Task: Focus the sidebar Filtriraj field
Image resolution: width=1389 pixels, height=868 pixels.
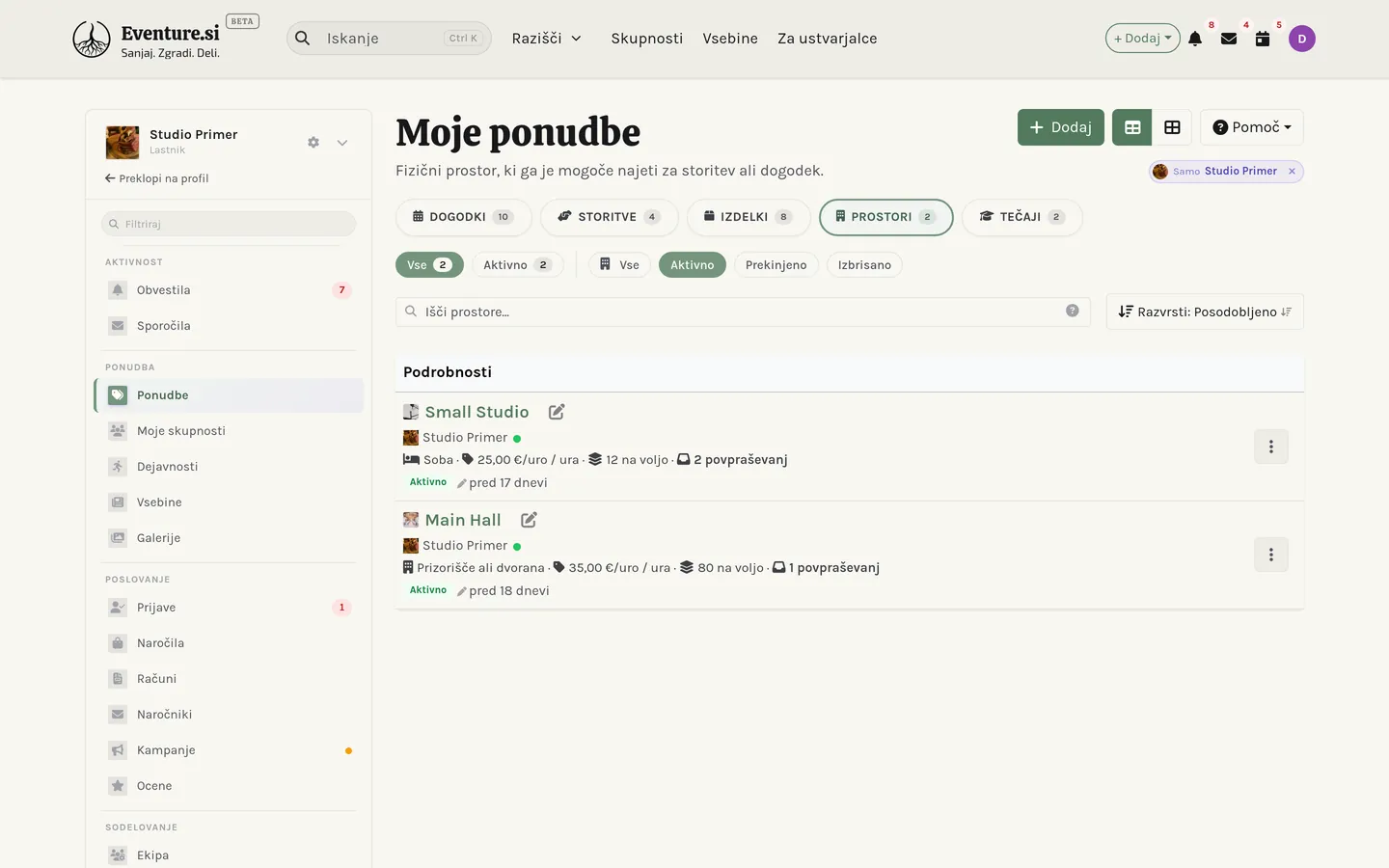Action: (229, 224)
